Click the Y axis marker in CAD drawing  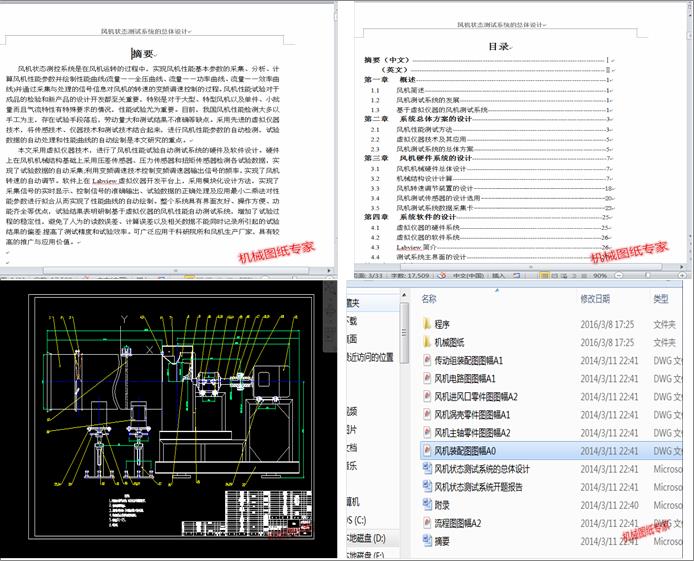tap(124, 319)
